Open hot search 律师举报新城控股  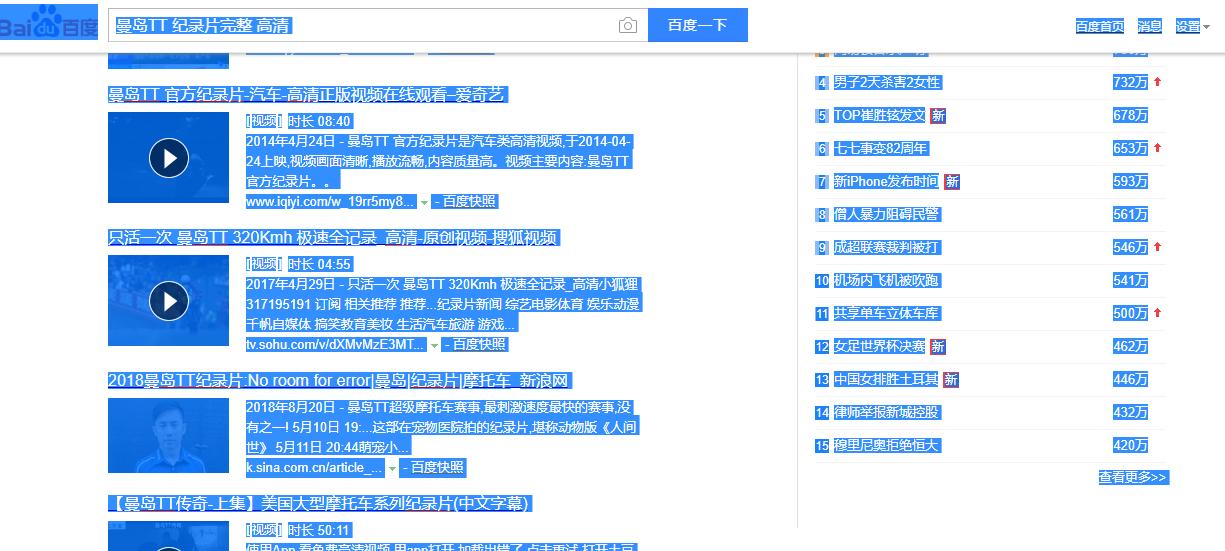pyautogui.click(x=887, y=412)
